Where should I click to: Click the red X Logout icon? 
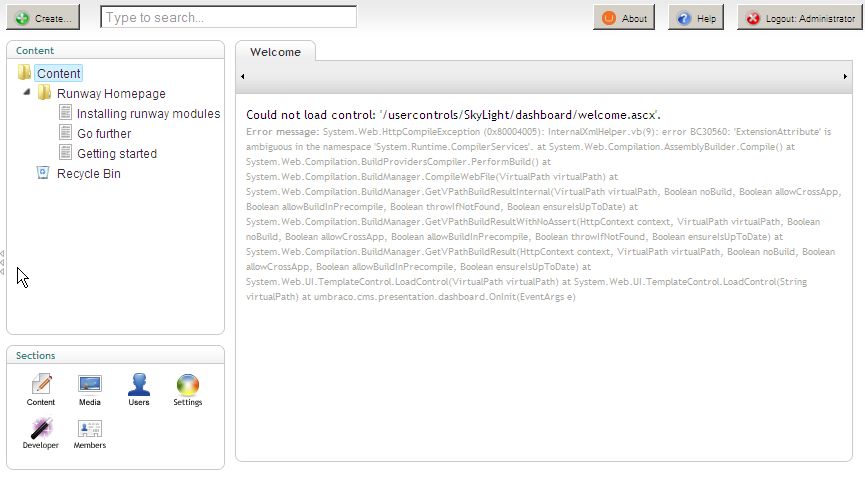[x=753, y=18]
